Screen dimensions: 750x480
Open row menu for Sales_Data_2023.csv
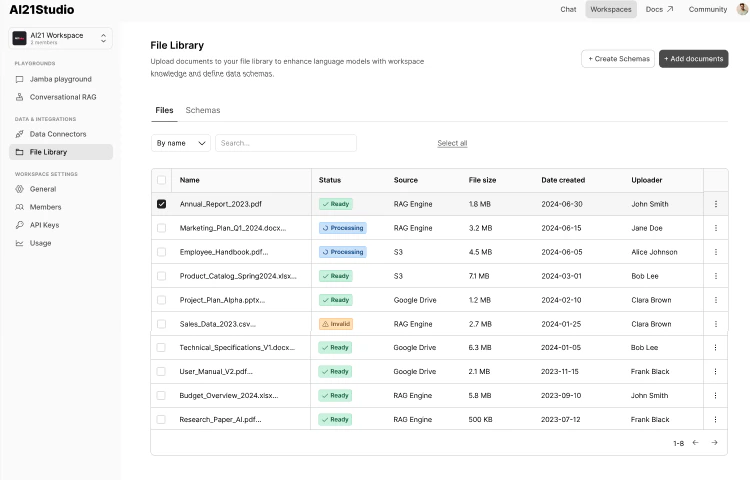(x=716, y=324)
